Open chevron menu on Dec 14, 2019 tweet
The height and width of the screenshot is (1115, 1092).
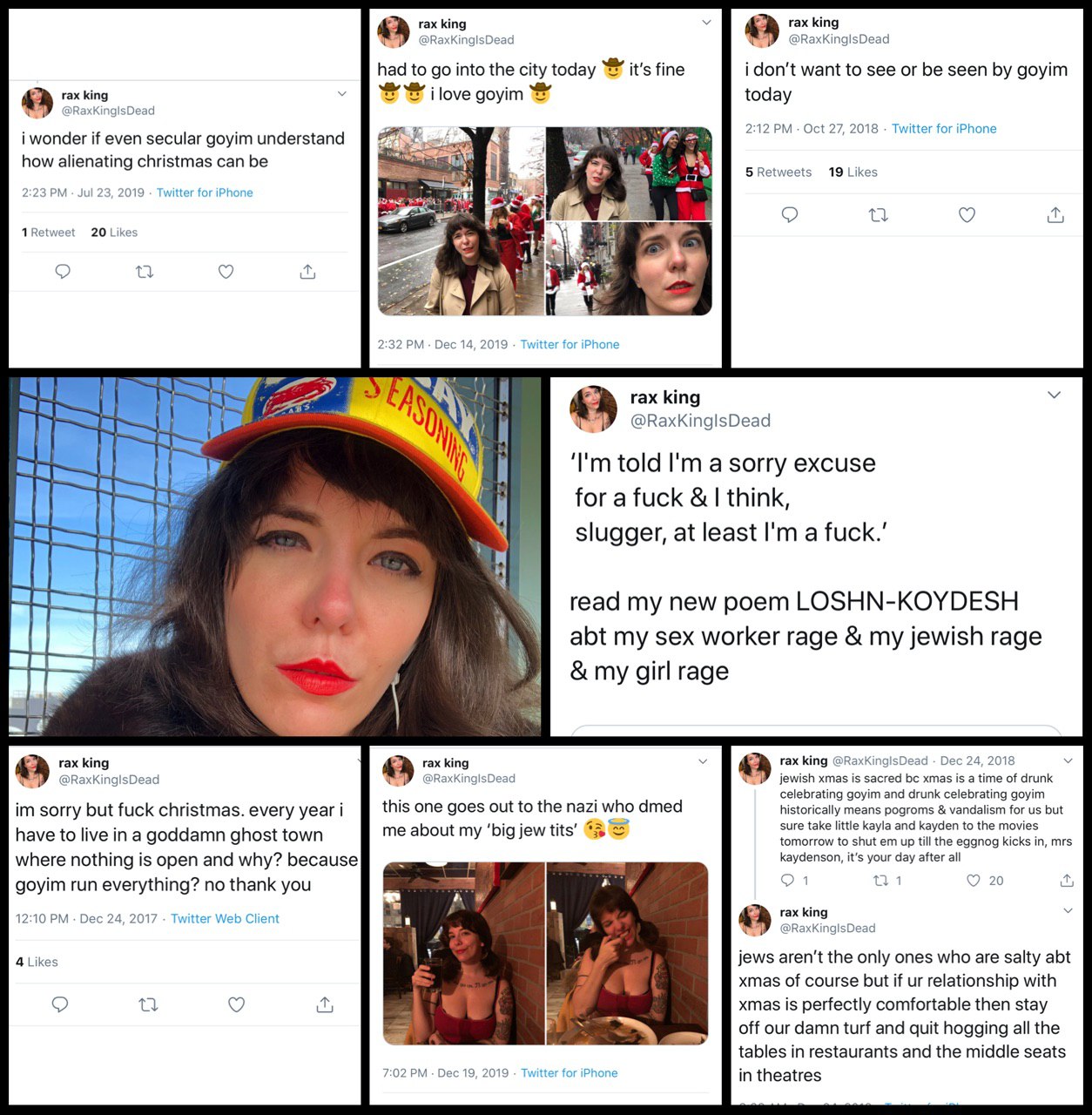[x=706, y=23]
